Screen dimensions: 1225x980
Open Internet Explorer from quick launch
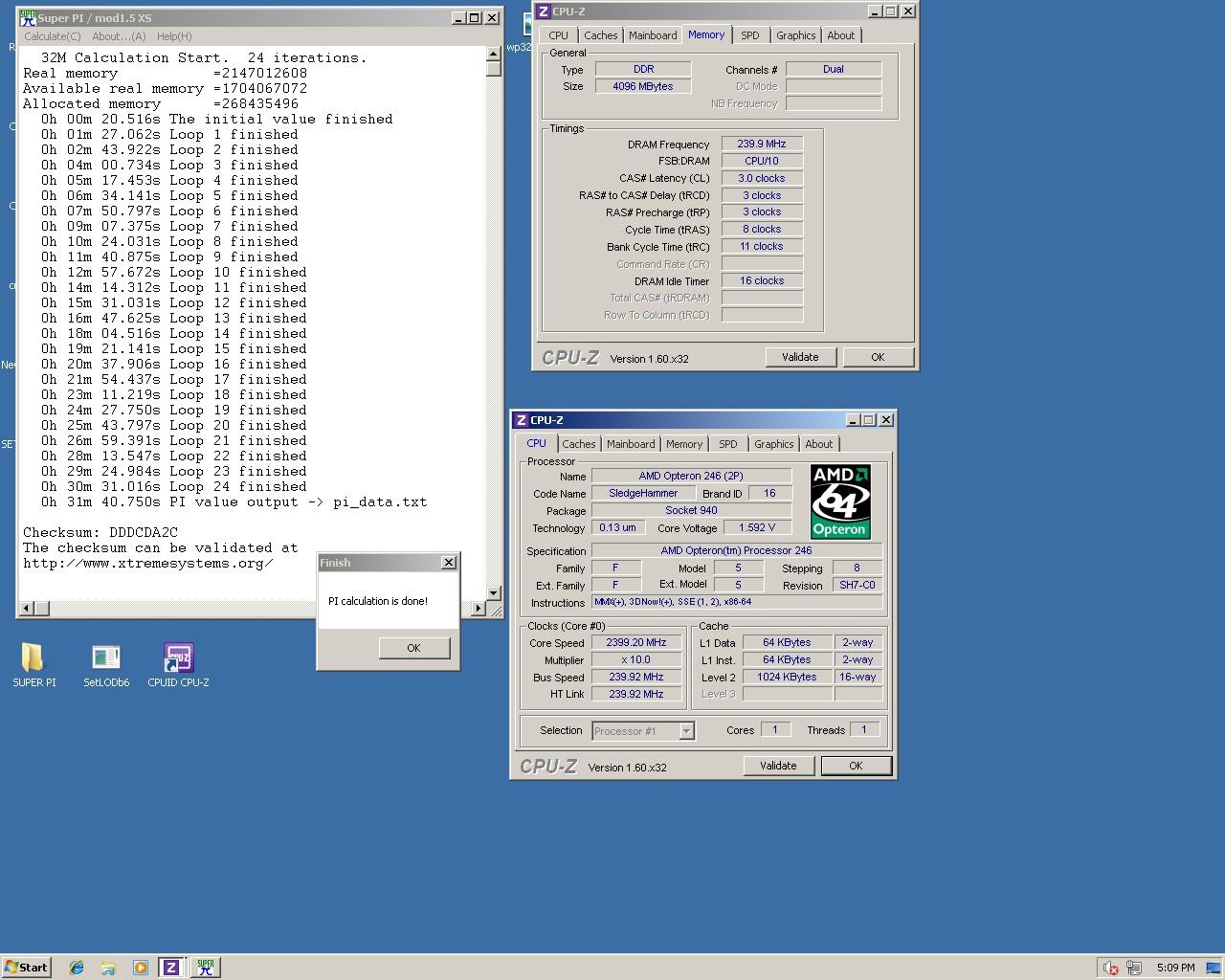click(x=77, y=968)
